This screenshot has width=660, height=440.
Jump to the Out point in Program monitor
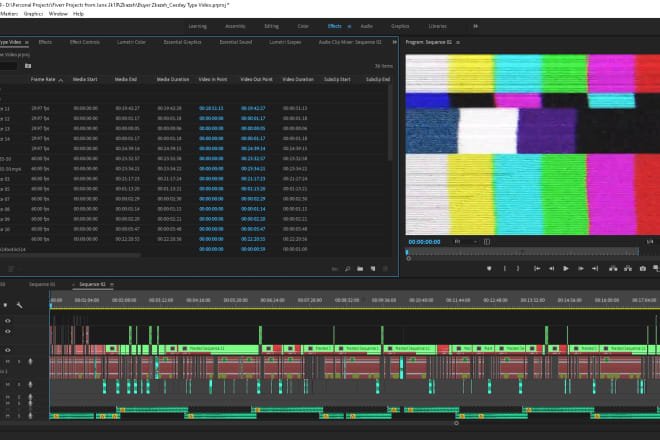point(595,268)
